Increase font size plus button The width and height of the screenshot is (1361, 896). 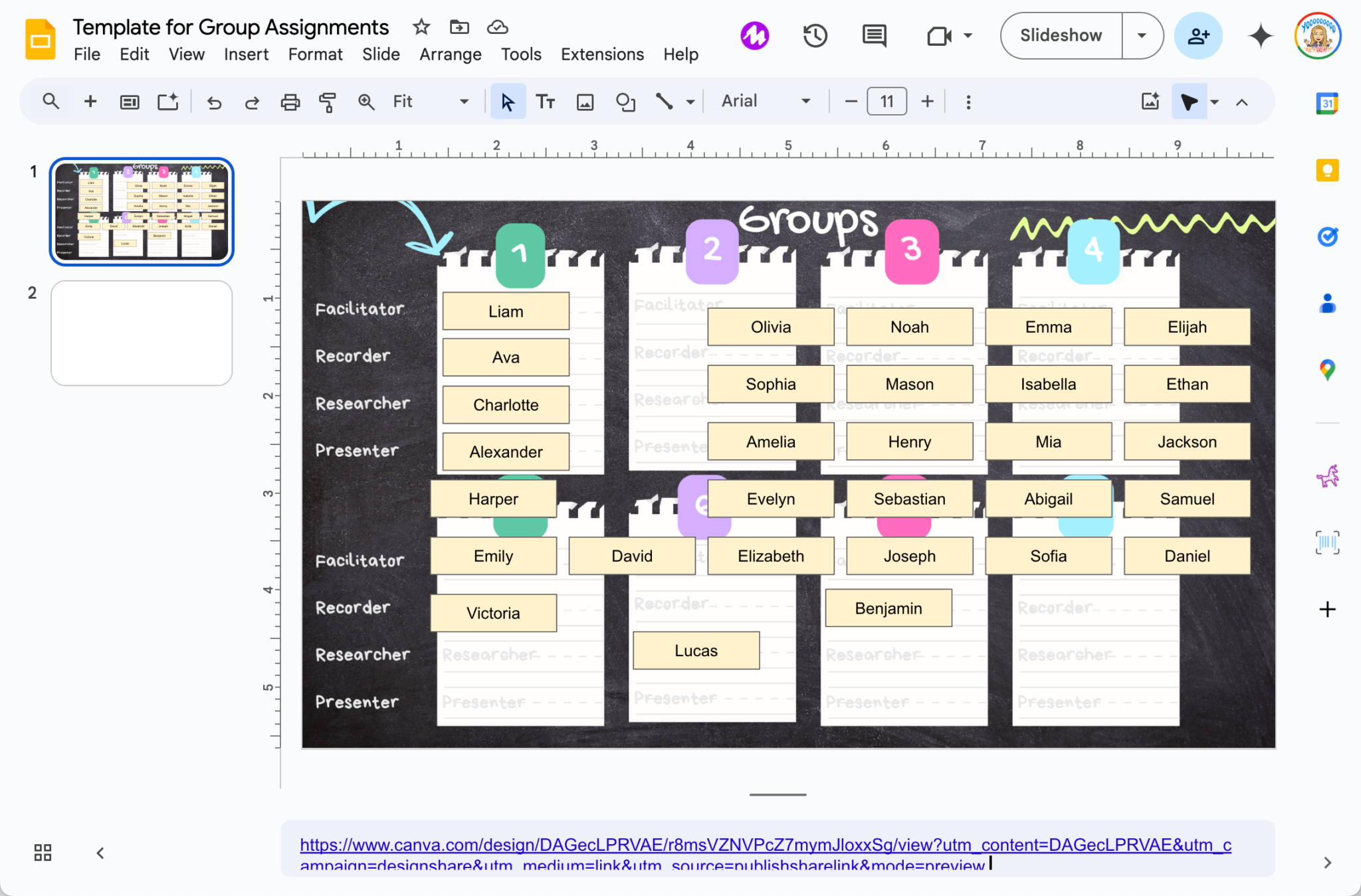click(927, 102)
